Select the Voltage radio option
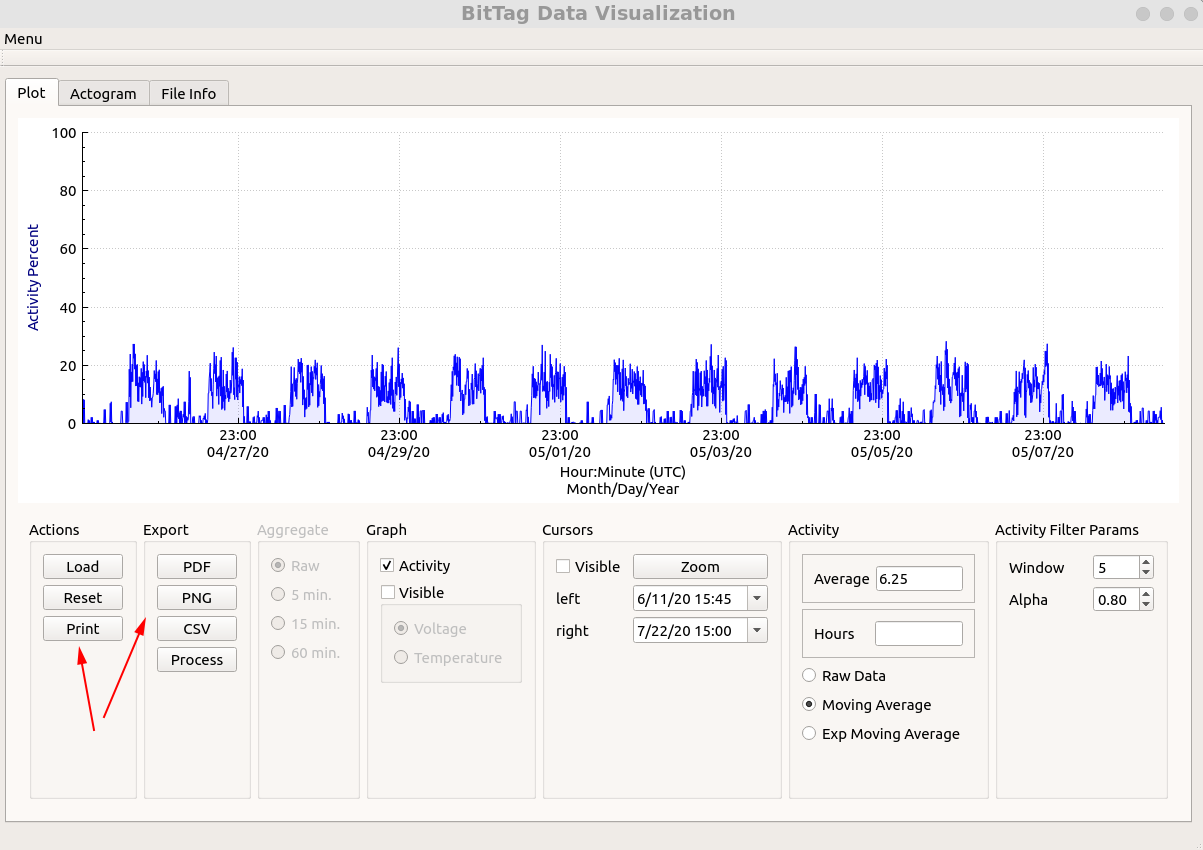Screen dimensions: 1203x850 click(x=401, y=629)
